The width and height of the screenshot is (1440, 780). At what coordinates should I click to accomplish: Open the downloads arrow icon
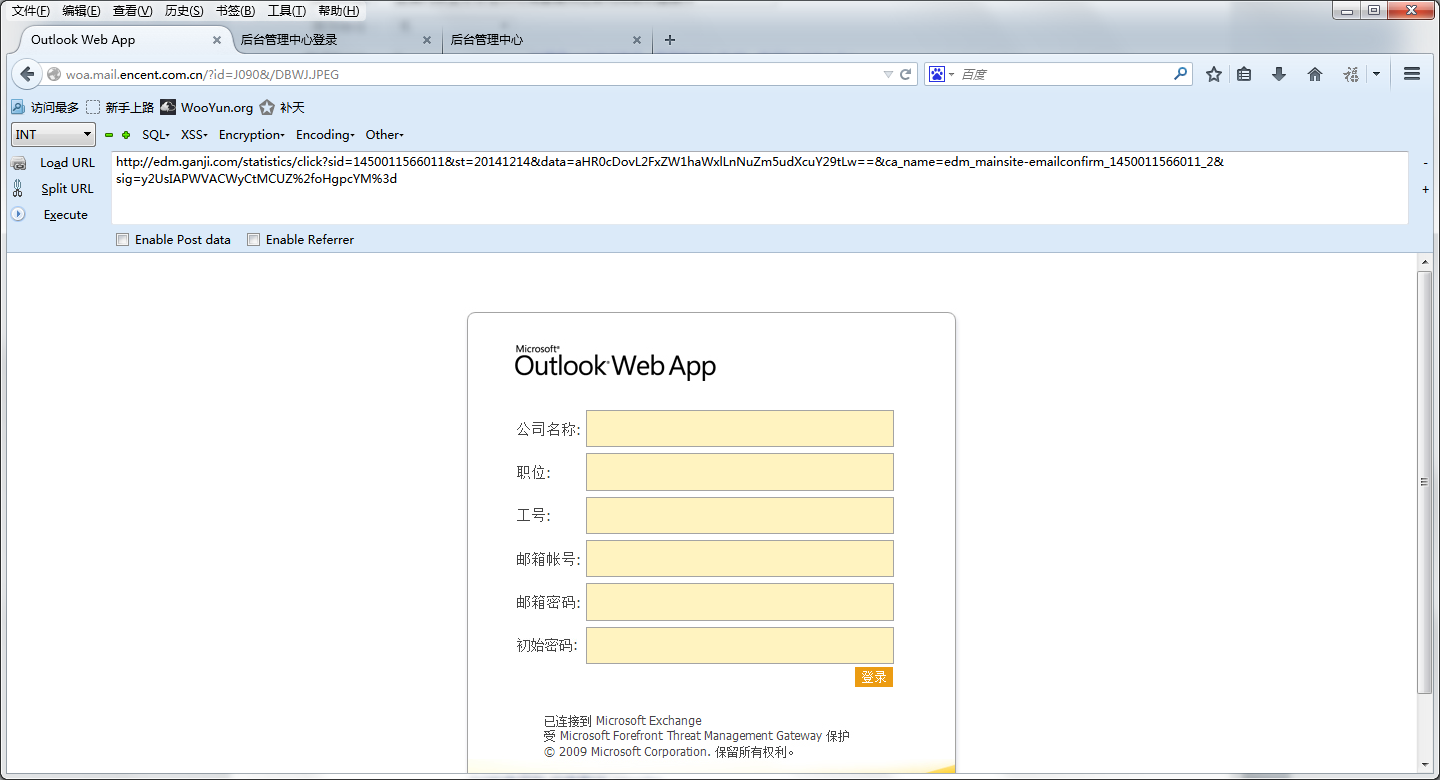pyautogui.click(x=1279, y=74)
